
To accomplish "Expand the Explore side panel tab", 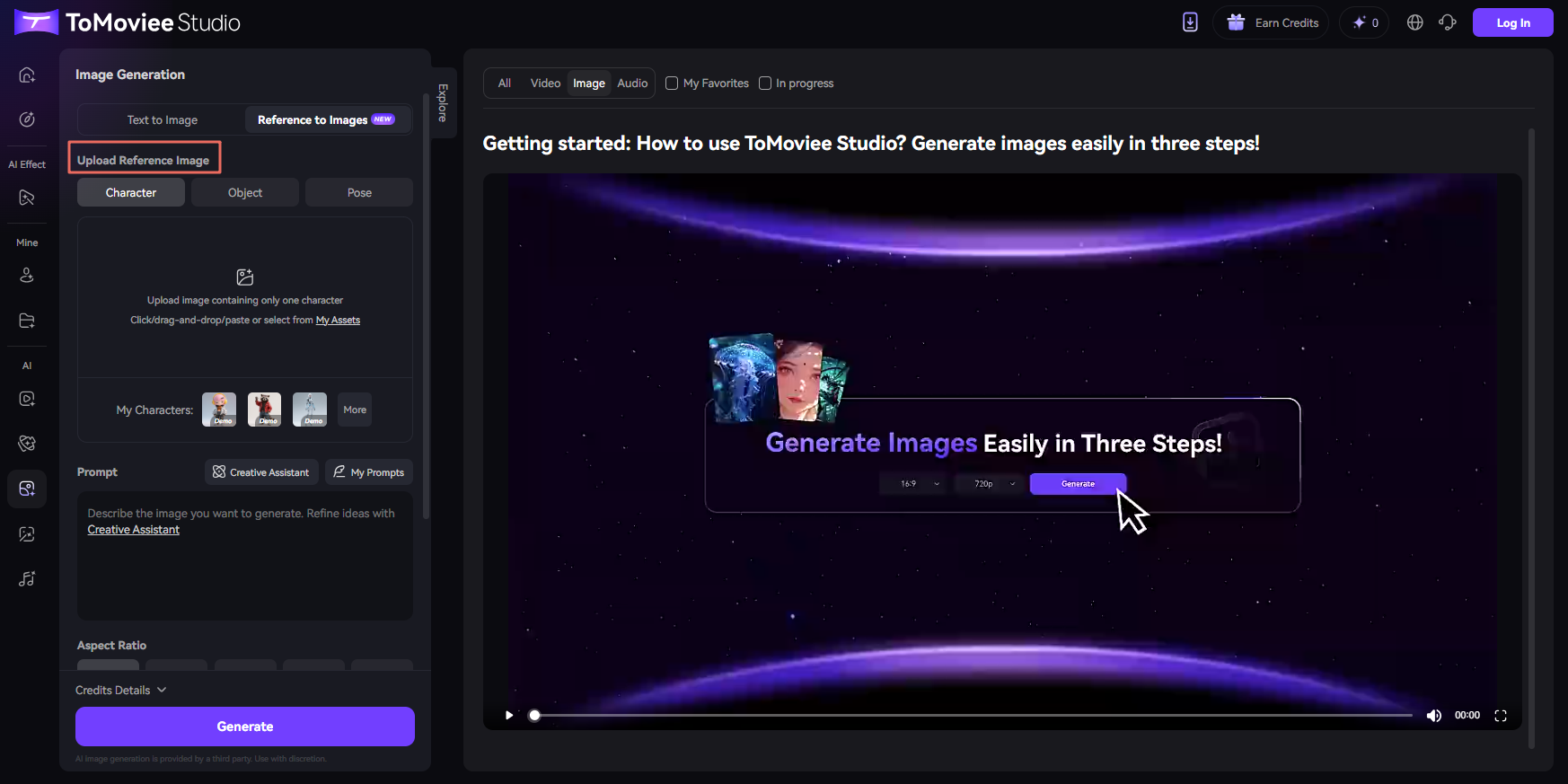I will [443, 102].
